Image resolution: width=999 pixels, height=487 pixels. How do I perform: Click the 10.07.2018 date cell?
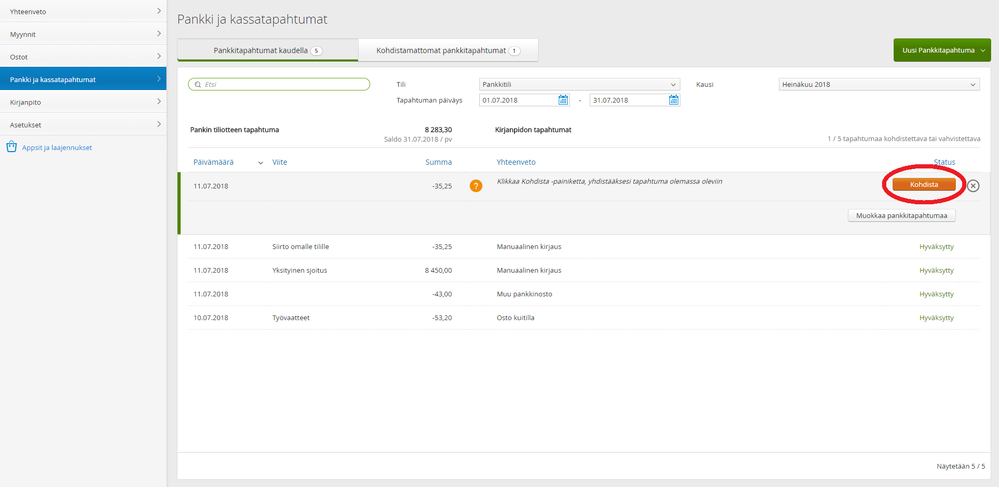pos(211,317)
